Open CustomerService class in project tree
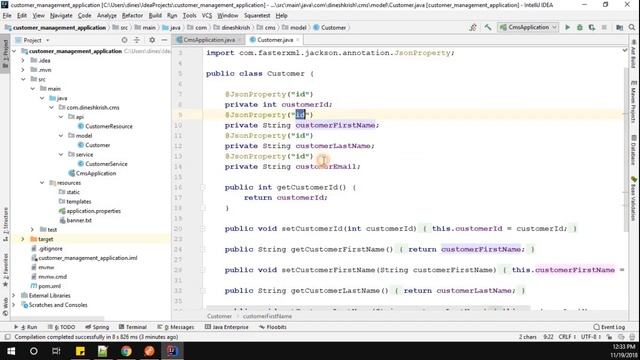 tap(102, 164)
